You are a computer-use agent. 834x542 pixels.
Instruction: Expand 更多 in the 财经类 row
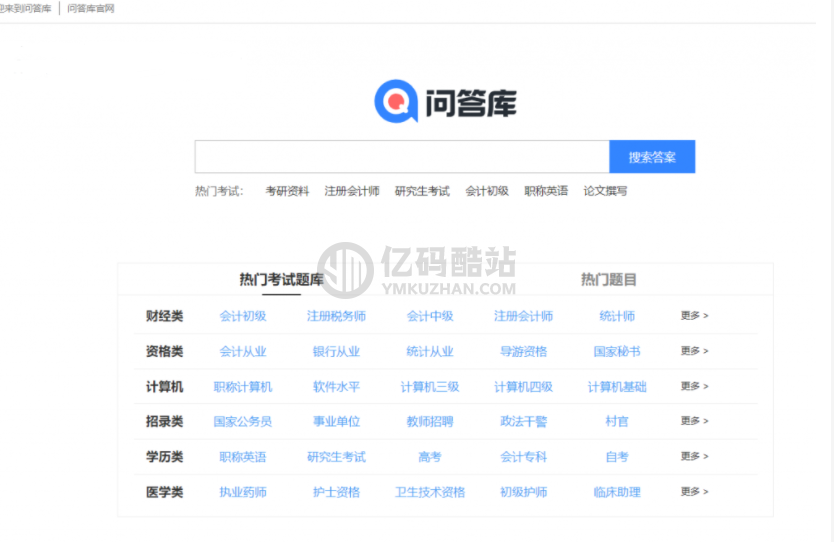pos(695,316)
